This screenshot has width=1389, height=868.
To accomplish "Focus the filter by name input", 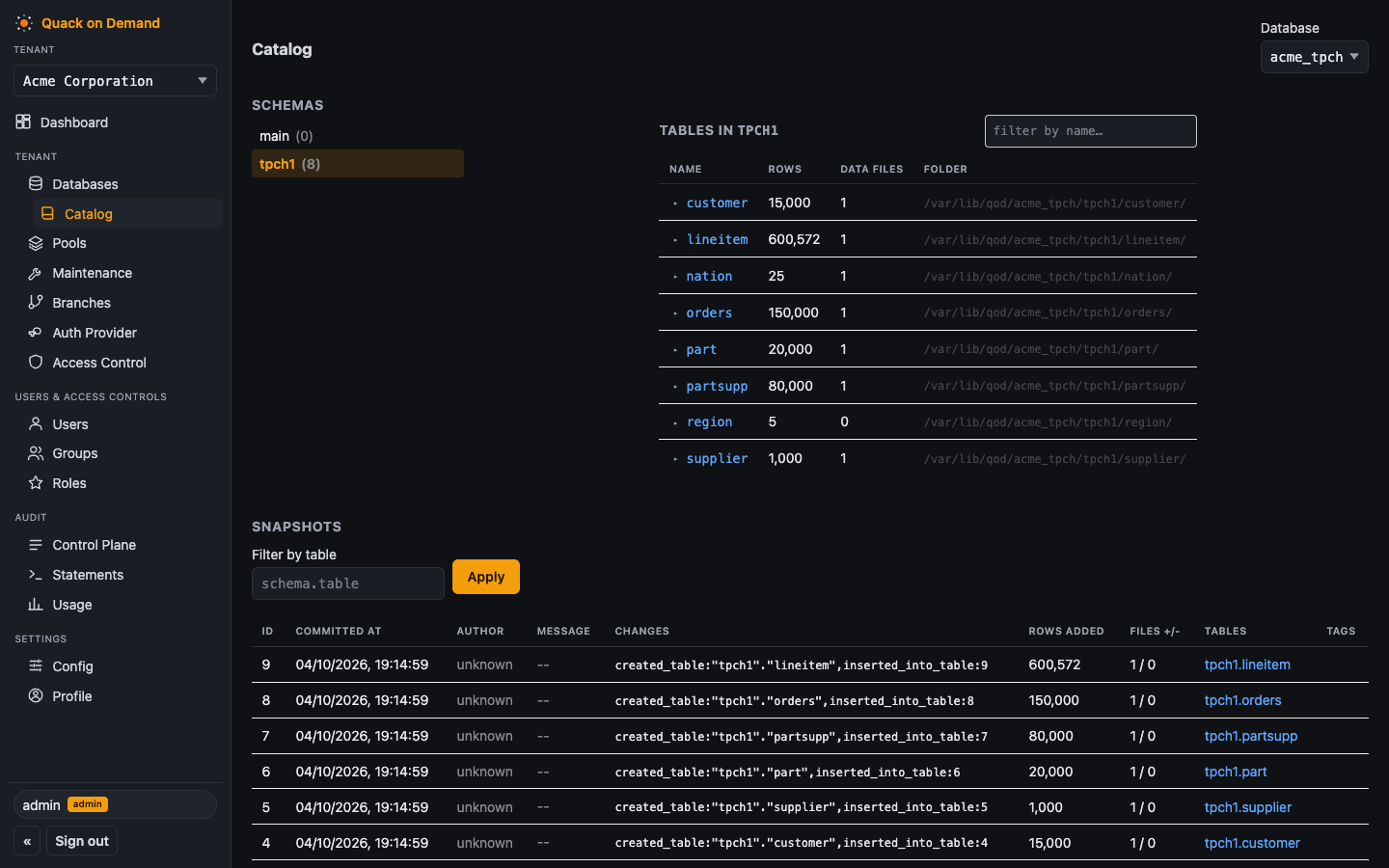I will (x=1091, y=131).
